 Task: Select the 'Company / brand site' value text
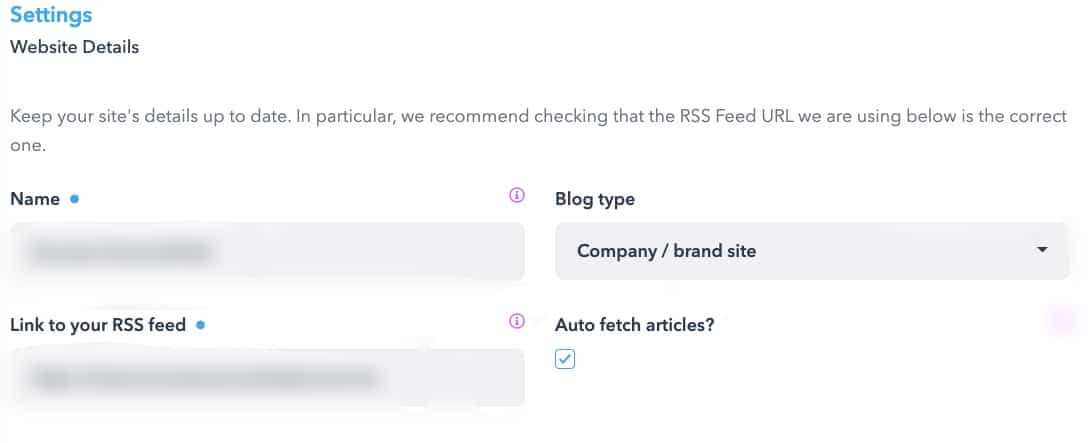[x=666, y=251]
